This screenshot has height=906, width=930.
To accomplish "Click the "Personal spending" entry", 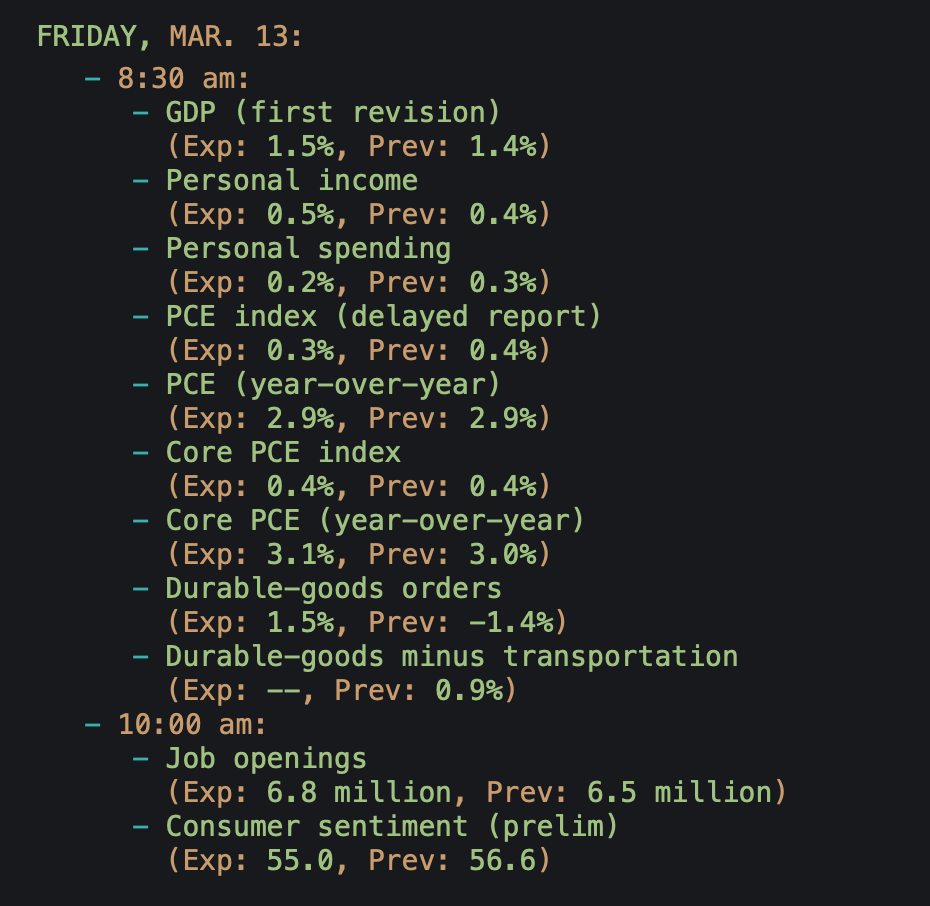I will (x=308, y=248).
